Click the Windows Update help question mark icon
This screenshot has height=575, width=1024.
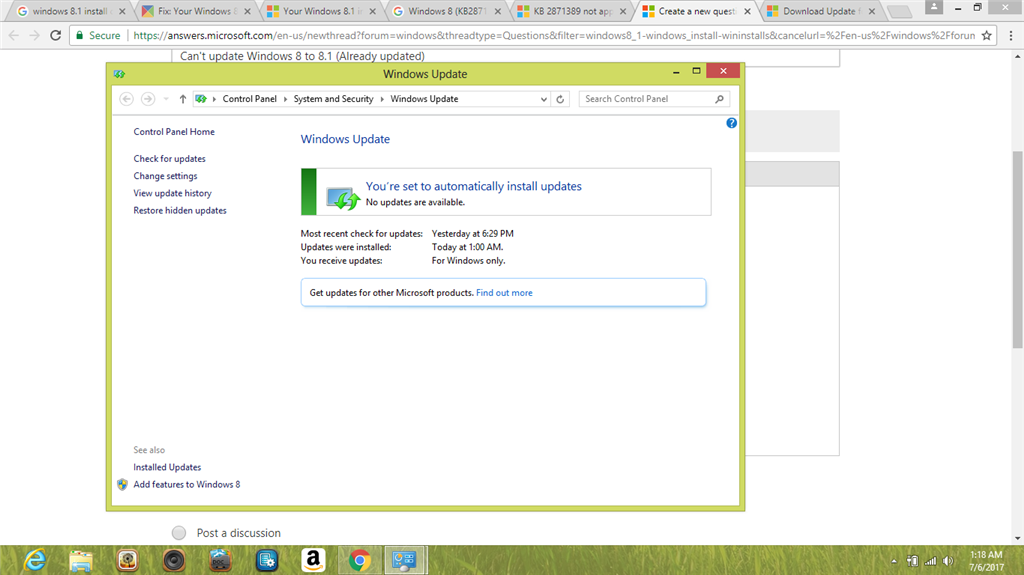click(731, 123)
